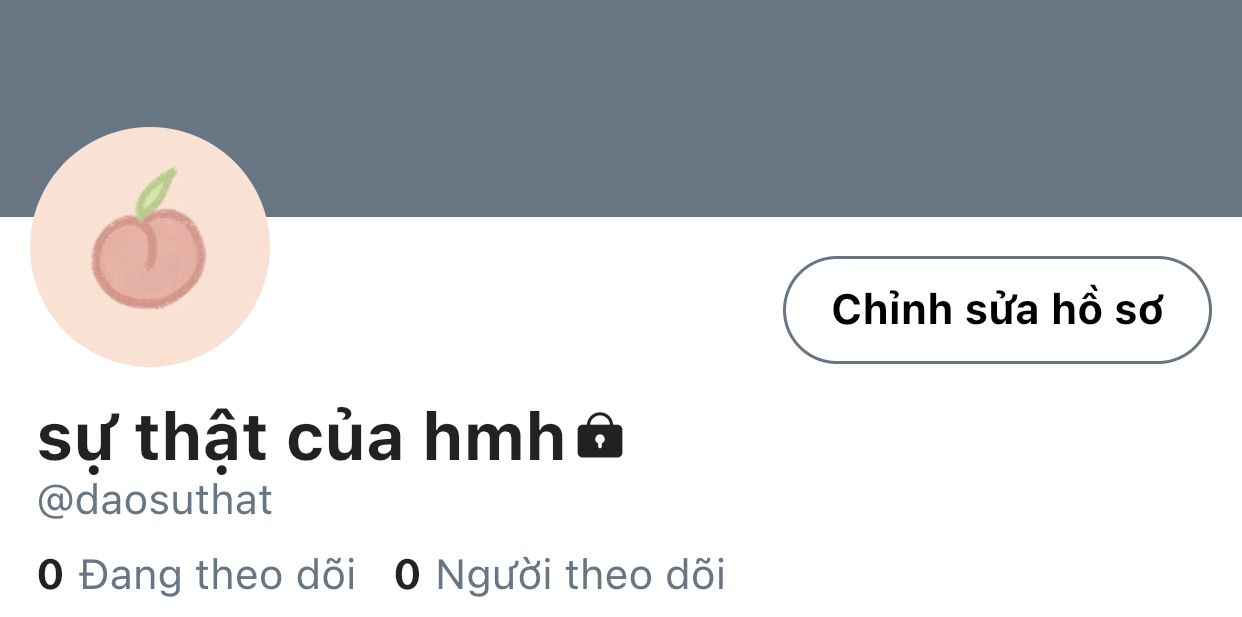Click the light pink avatar background circle
Image resolution: width=1242 pixels, height=617 pixels.
click(150, 247)
